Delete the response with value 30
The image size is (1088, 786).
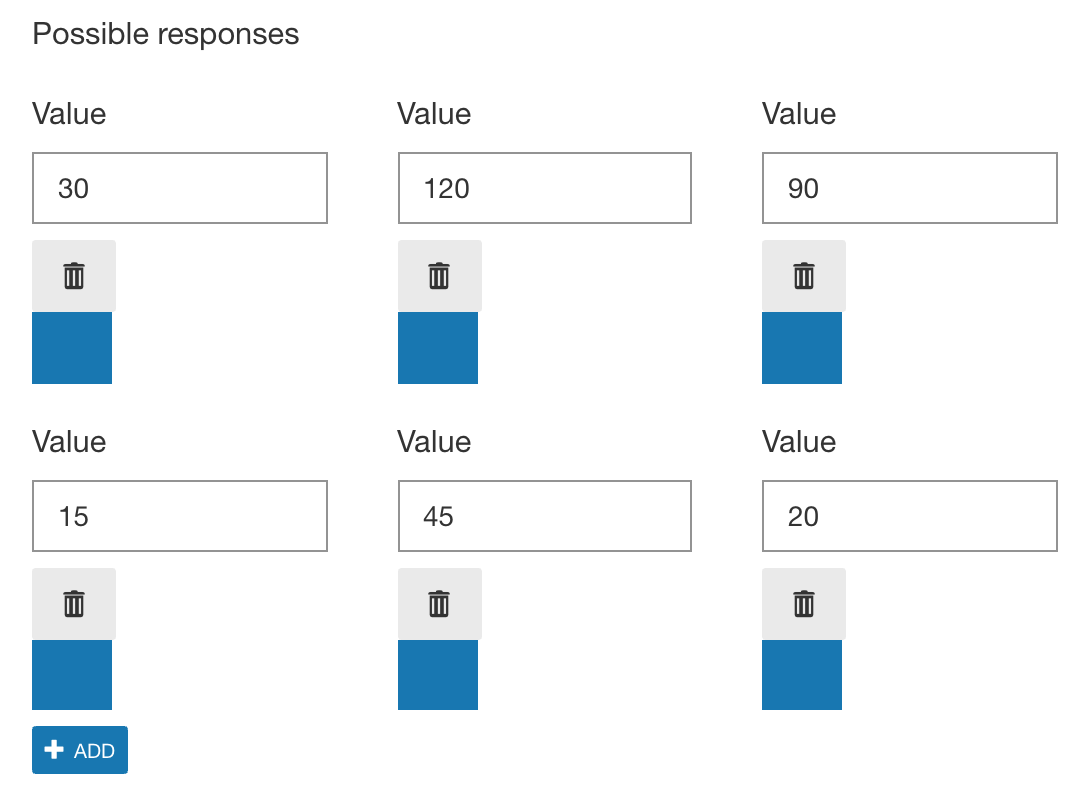(x=74, y=276)
